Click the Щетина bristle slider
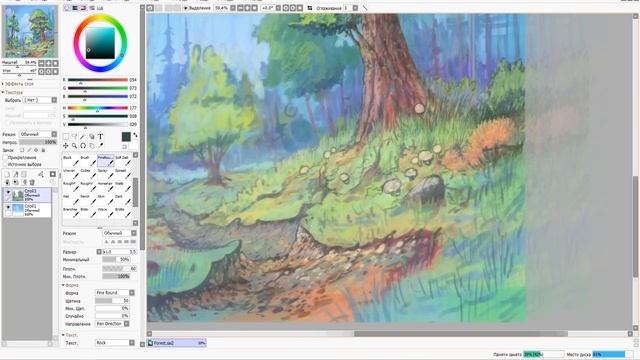Screen dimensions: 640x360 112,301
